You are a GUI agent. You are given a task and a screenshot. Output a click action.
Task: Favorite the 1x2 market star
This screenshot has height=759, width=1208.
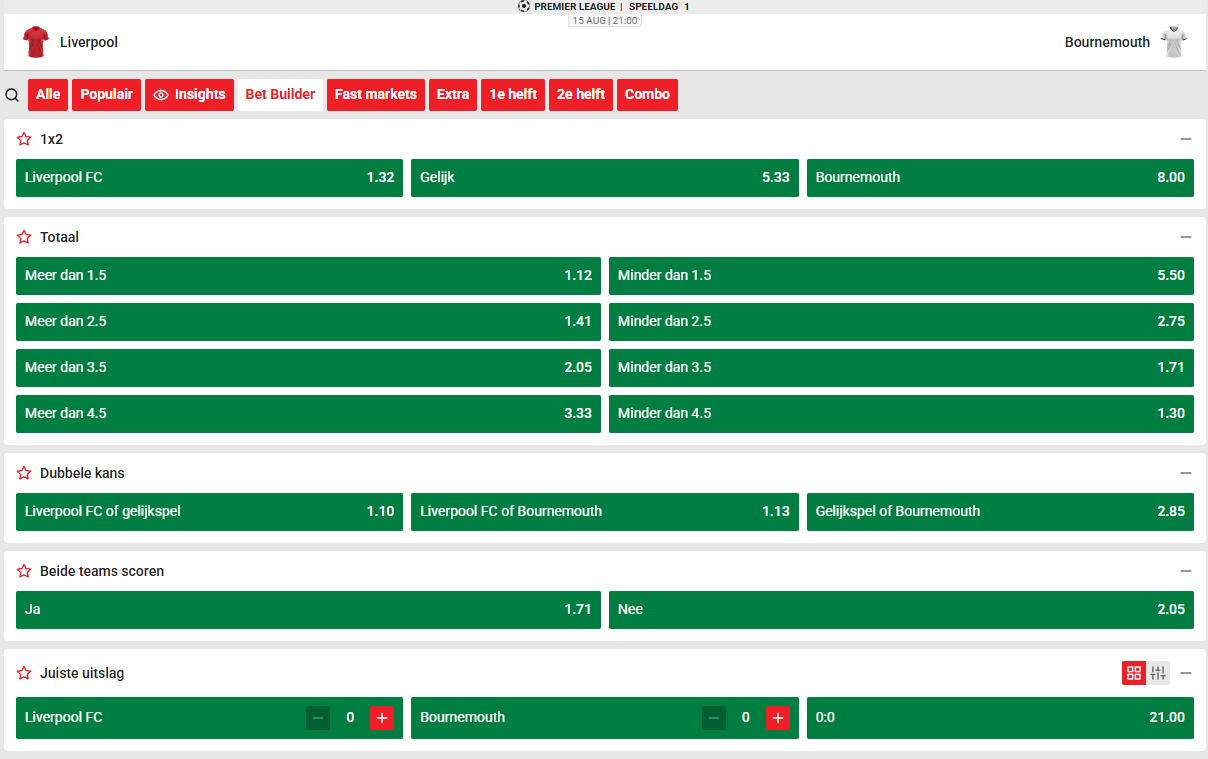[24, 139]
